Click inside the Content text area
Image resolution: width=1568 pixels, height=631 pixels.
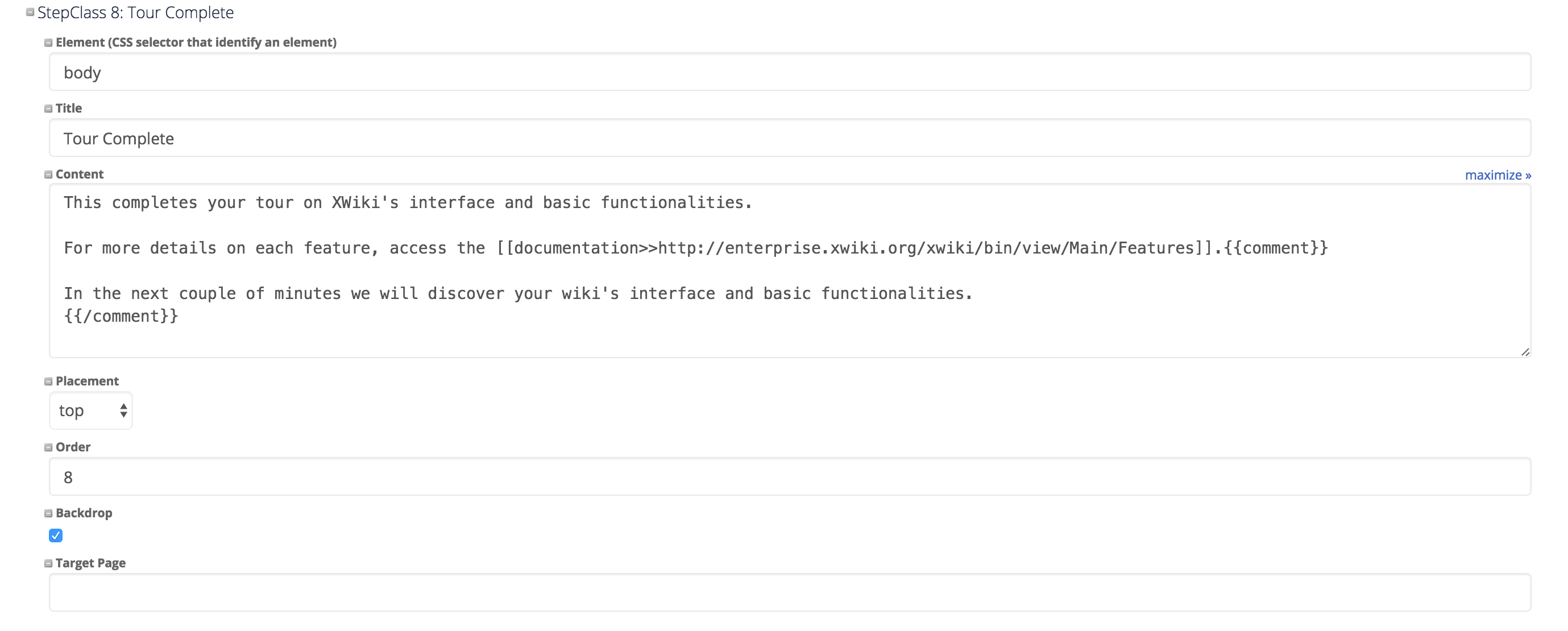tap(790, 271)
